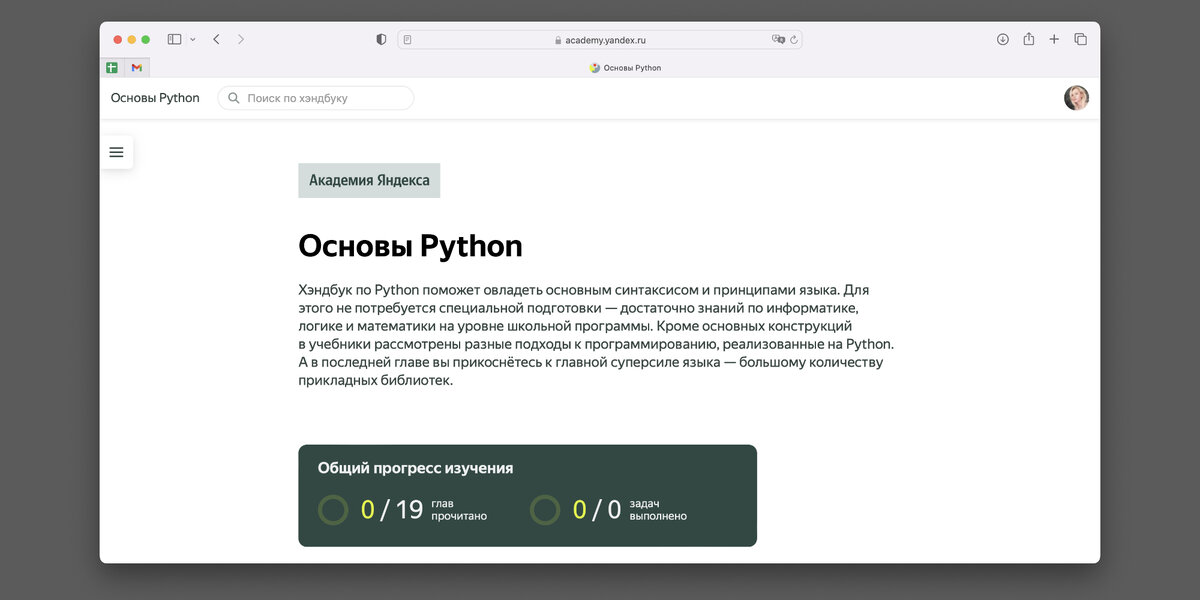Click the lock icon in address bar
Image resolution: width=1200 pixels, height=600 pixels.
[x=559, y=40]
